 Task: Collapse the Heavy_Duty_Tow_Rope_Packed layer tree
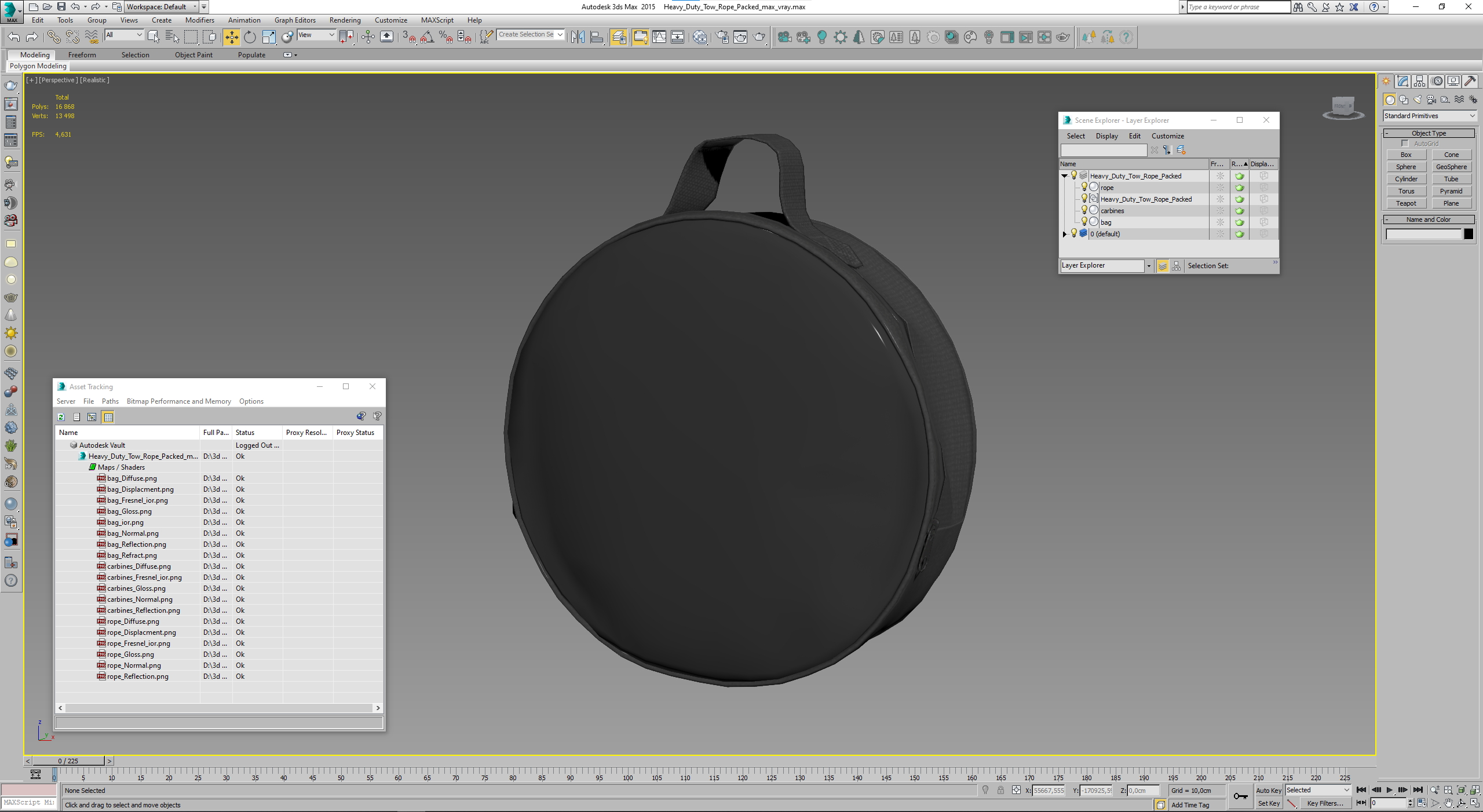coord(1064,176)
